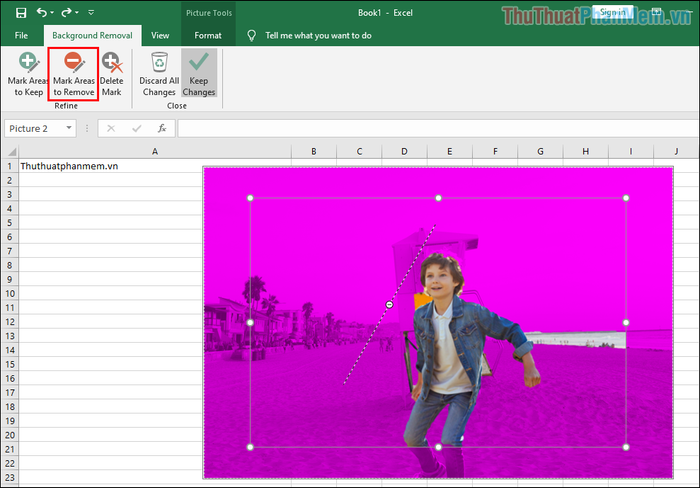Click the Undo arrow icon

click(42, 13)
